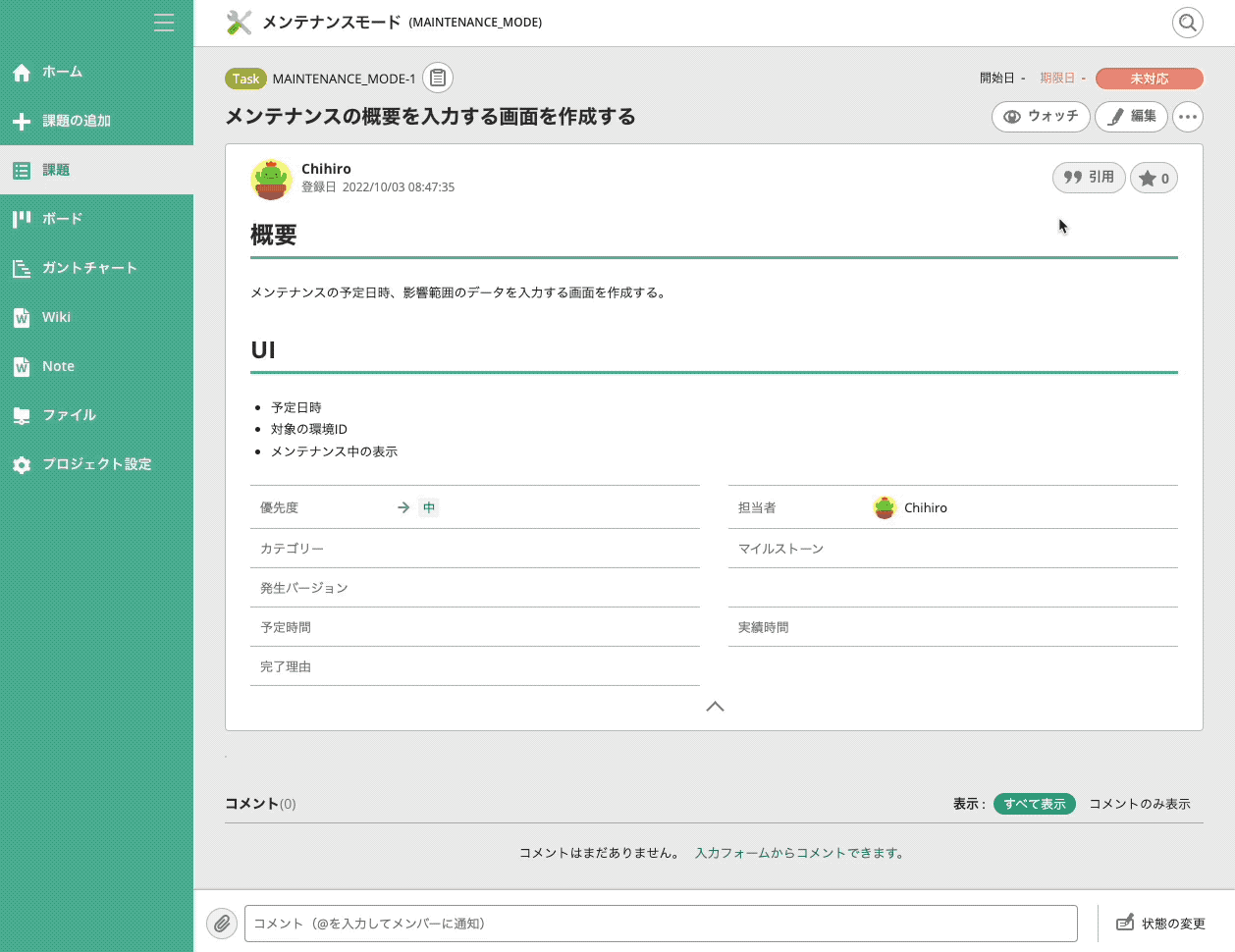Click the paperclip attach file icon
Image resolution: width=1235 pixels, height=952 pixels.
(x=222, y=924)
